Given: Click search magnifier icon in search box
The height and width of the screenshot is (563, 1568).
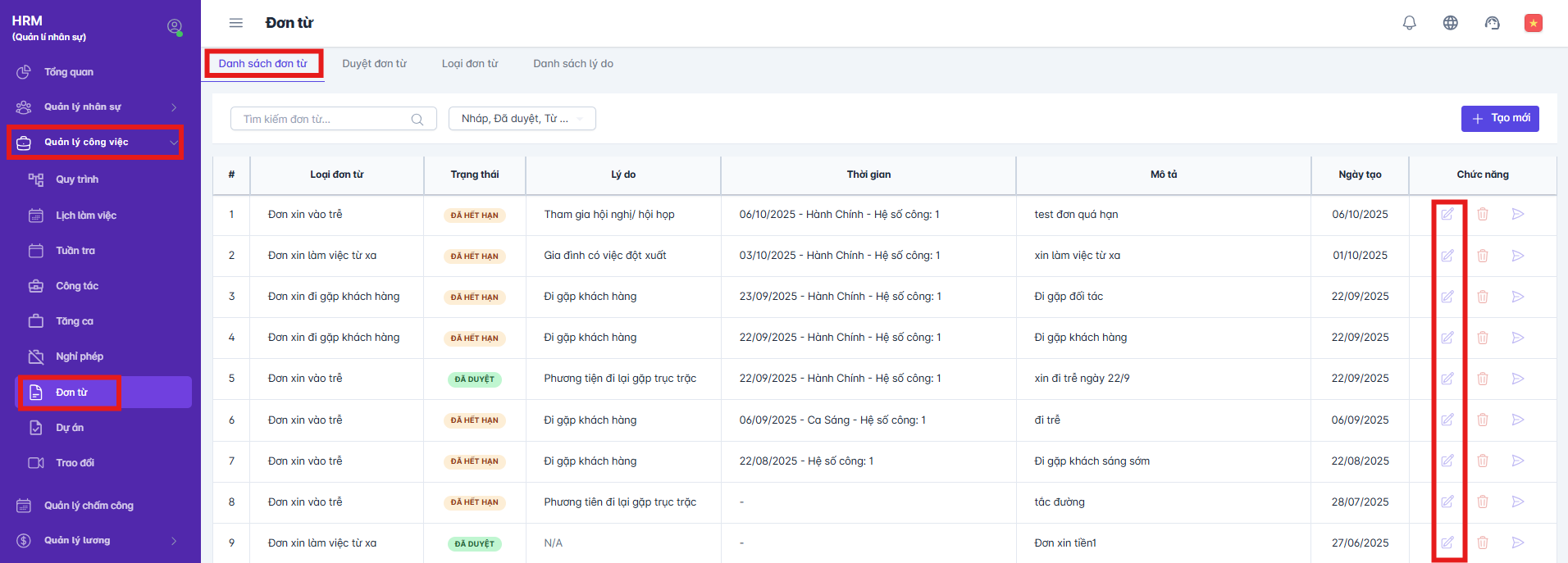Looking at the screenshot, I should (x=417, y=120).
